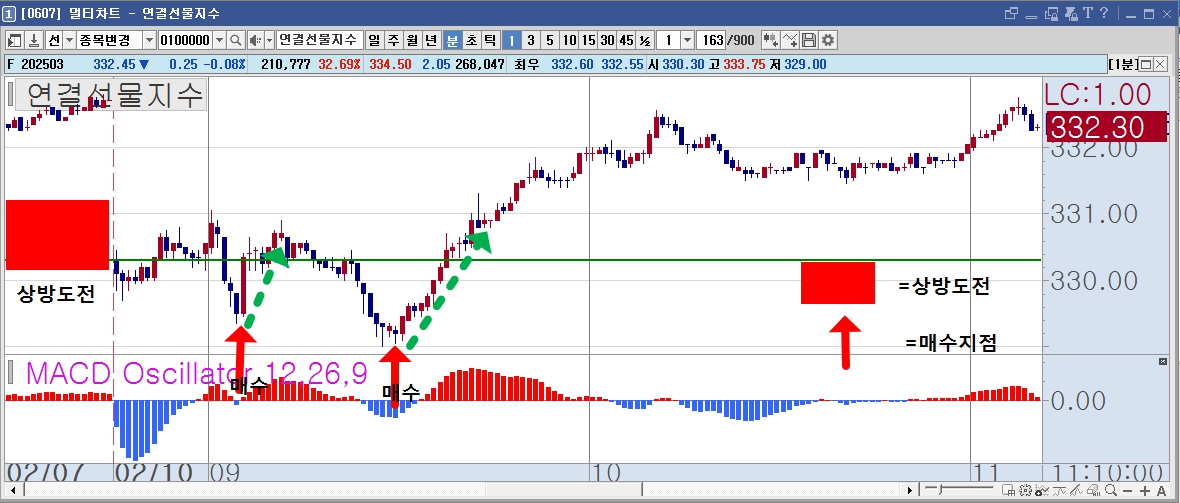Choose the 3 minute interval button

coord(531,40)
